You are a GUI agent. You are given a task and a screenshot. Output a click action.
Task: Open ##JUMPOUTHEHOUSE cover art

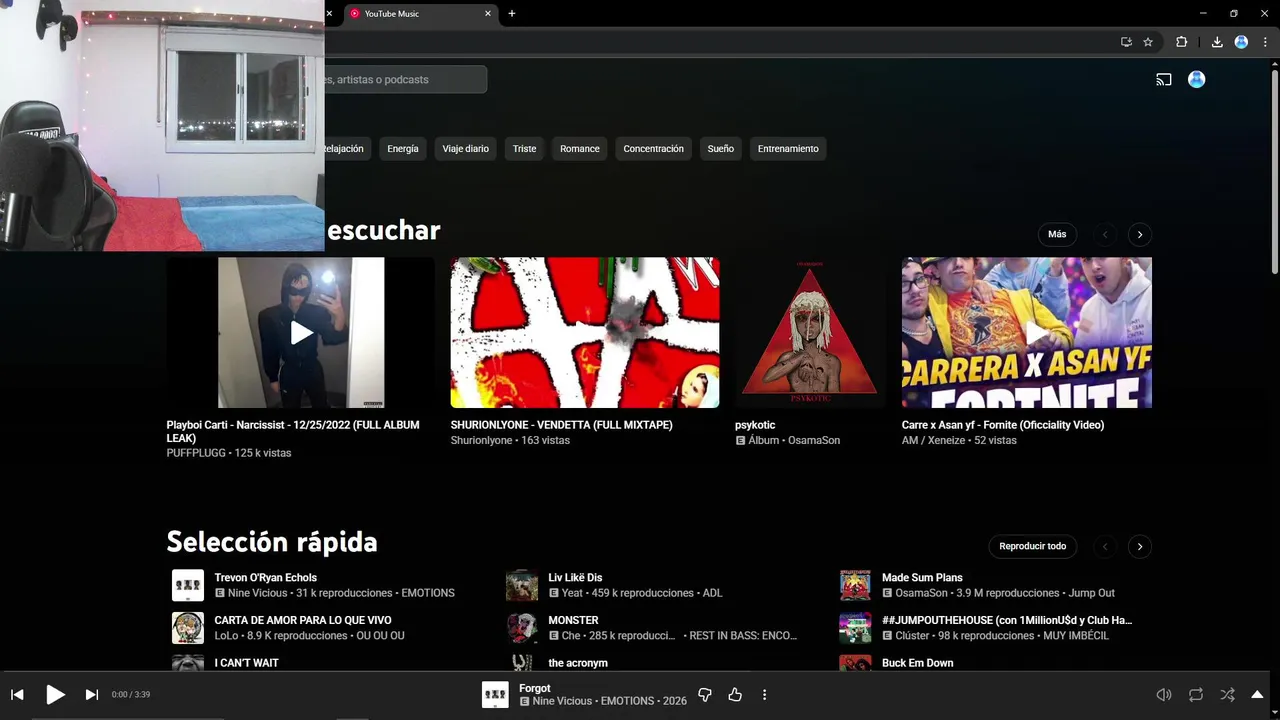[x=855, y=628]
